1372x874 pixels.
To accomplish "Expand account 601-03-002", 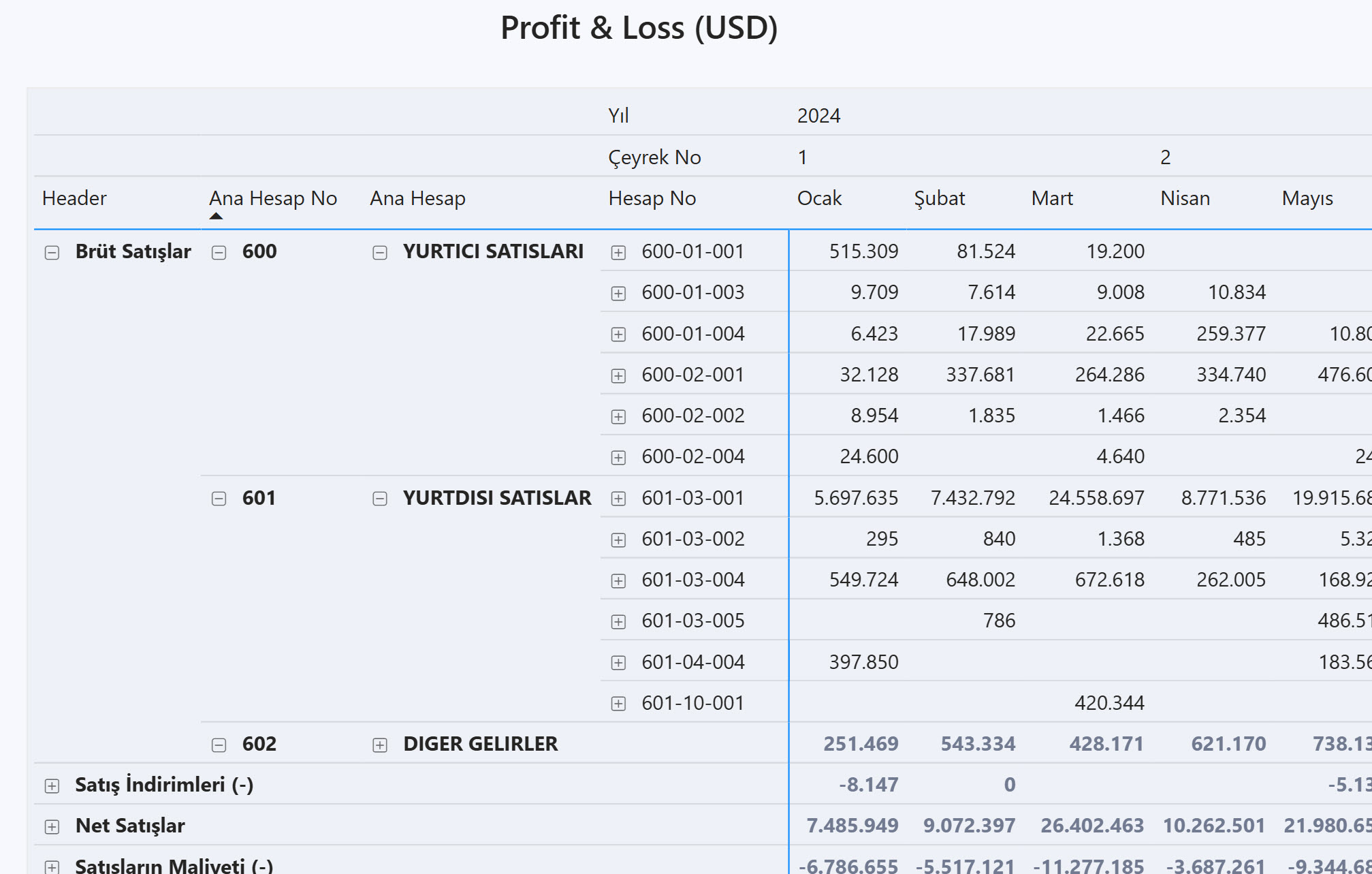I will tap(618, 540).
